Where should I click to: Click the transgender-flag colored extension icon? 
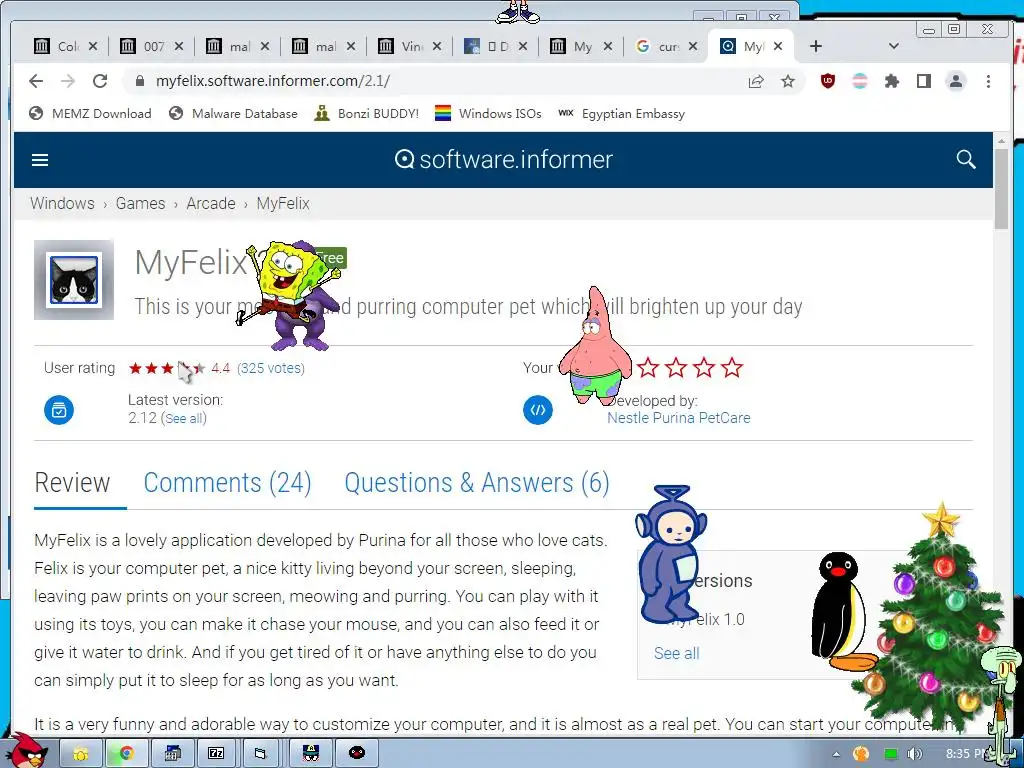(859, 81)
